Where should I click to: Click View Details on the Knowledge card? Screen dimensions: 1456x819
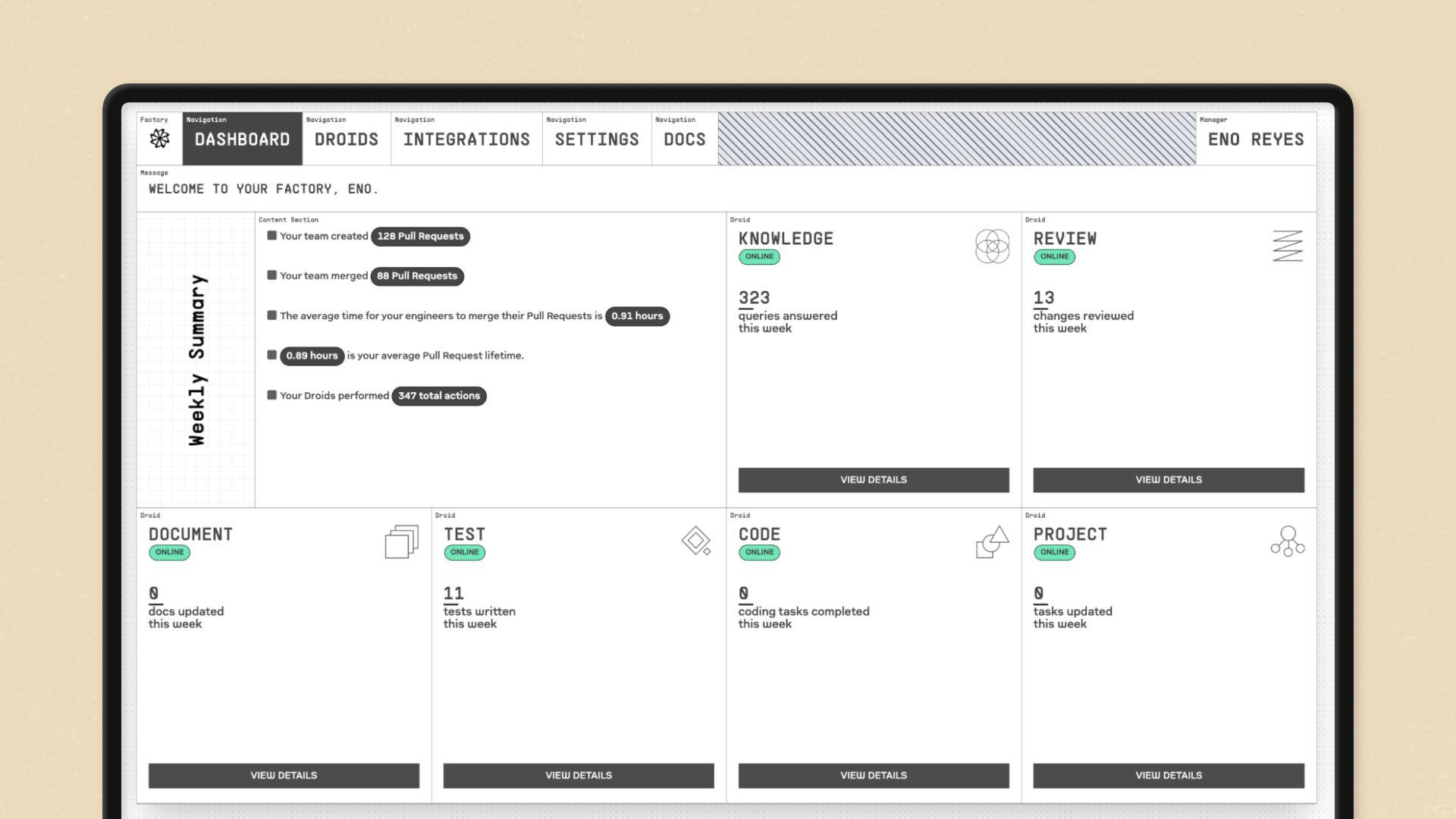pos(873,479)
